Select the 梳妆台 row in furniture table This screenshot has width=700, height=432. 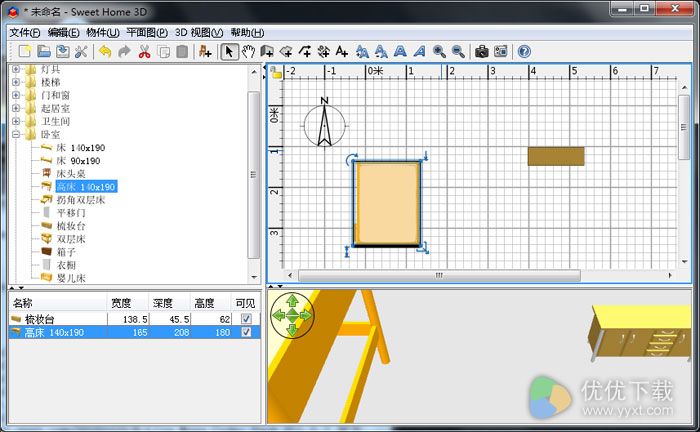pyautogui.click(x=134, y=319)
